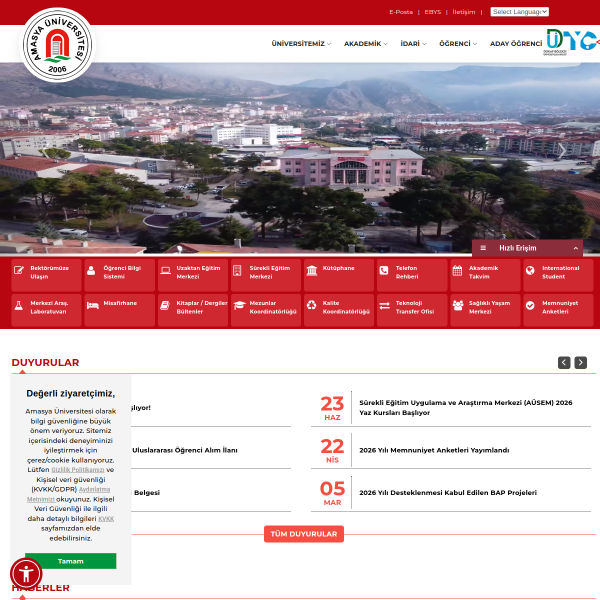
Task: Open the İletişim top link
Action: click(x=464, y=12)
